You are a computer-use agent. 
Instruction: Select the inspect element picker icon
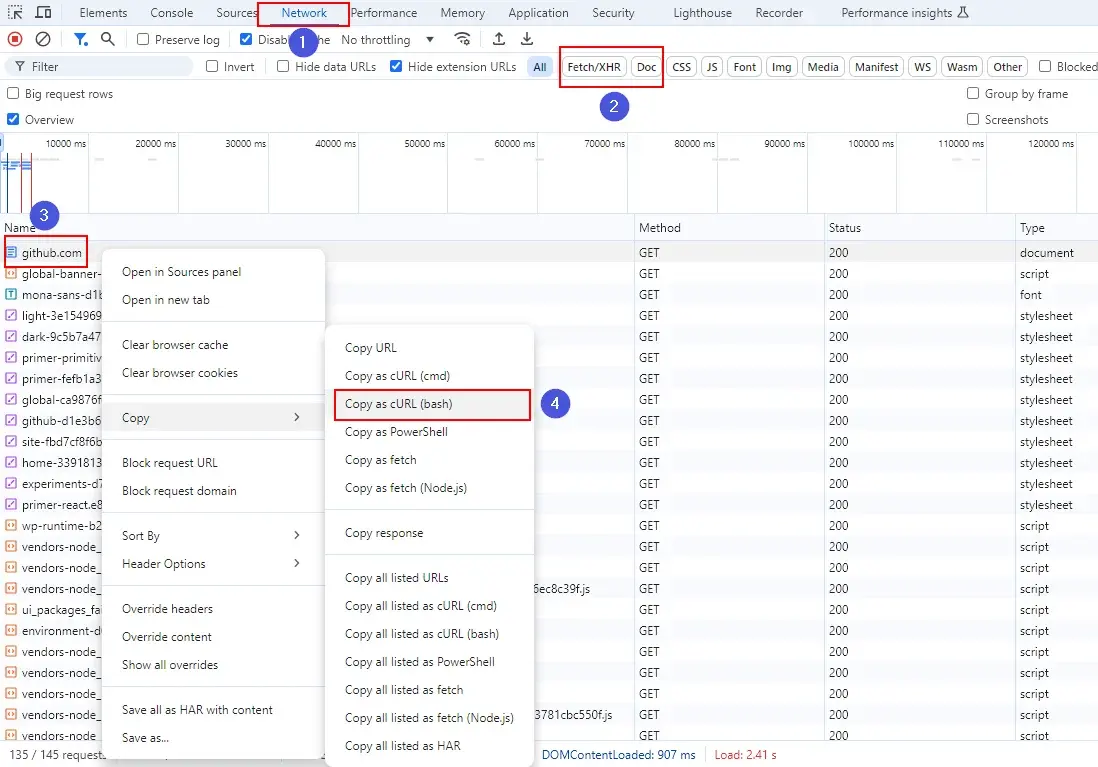pos(15,13)
